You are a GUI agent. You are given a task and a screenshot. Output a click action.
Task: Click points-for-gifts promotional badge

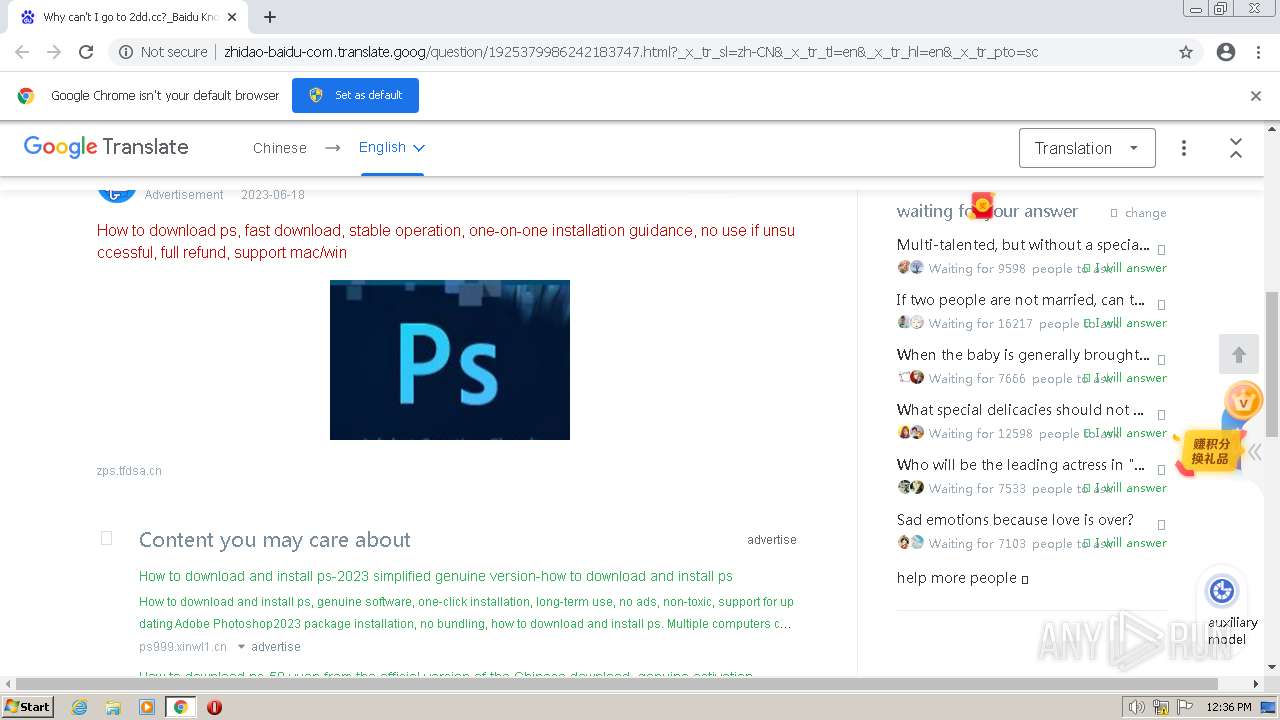click(x=1210, y=452)
